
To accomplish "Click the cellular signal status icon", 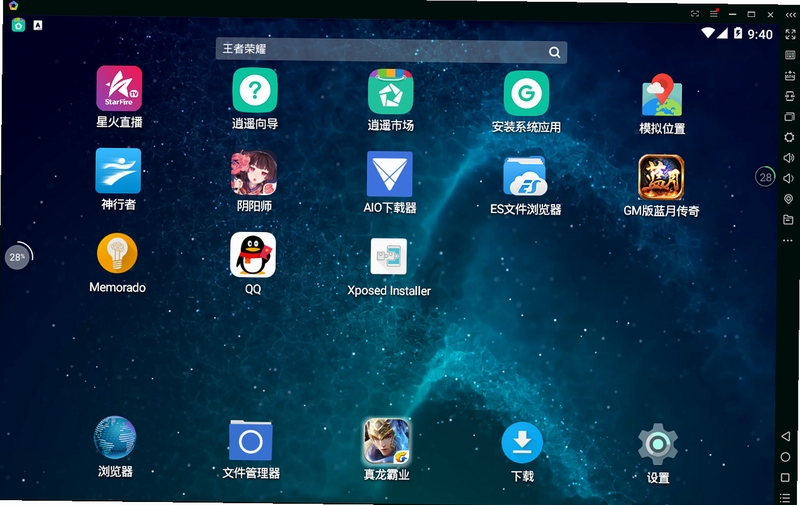I will coord(722,33).
